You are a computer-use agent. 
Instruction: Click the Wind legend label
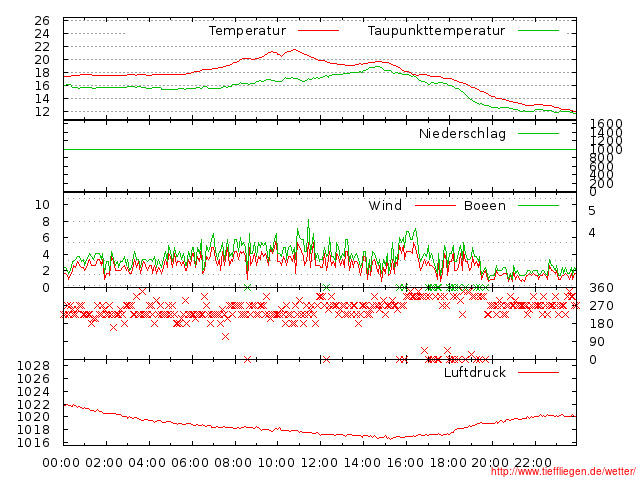pyautogui.click(x=385, y=205)
